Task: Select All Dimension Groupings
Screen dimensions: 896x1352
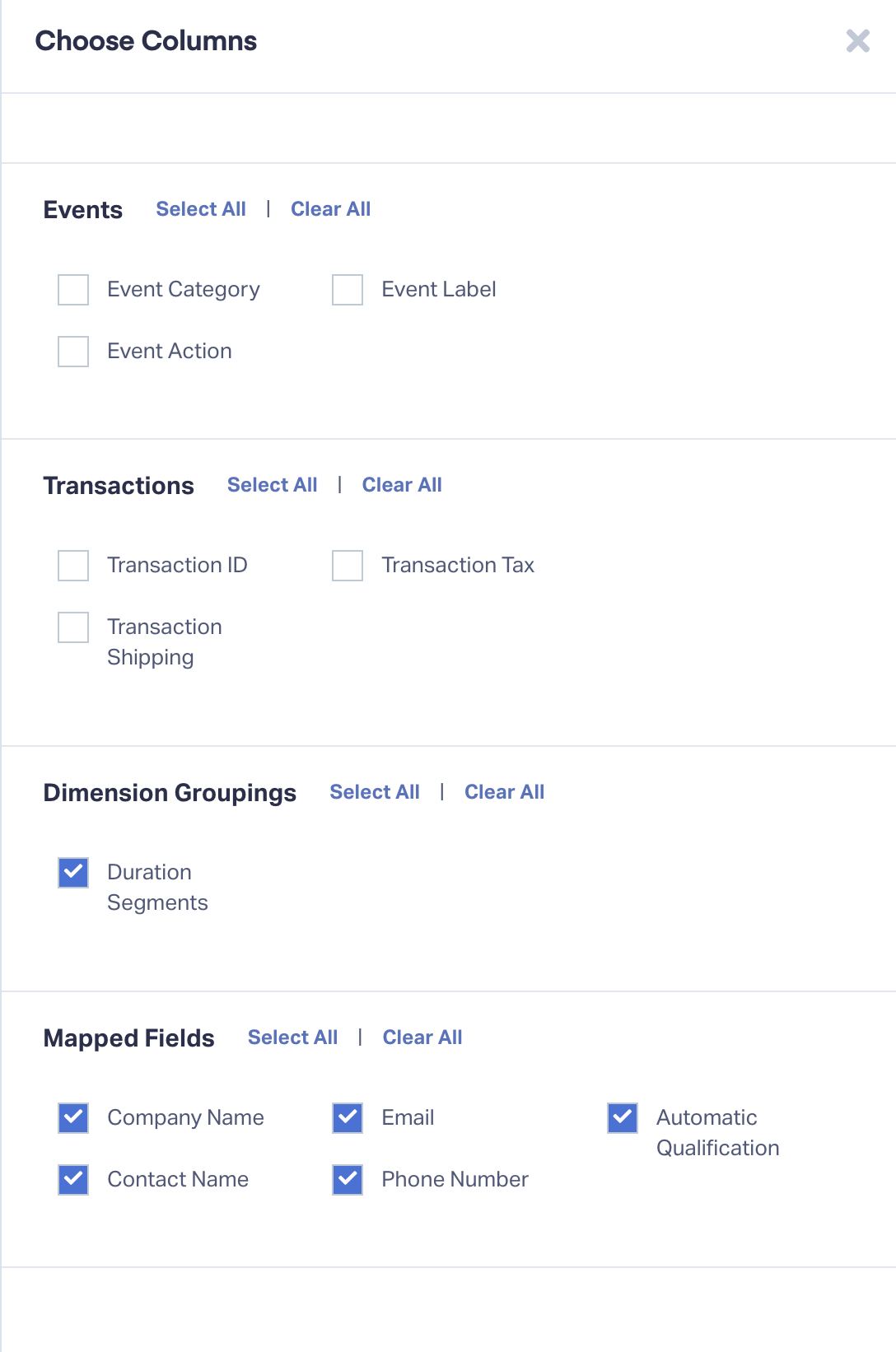Action: click(x=375, y=792)
